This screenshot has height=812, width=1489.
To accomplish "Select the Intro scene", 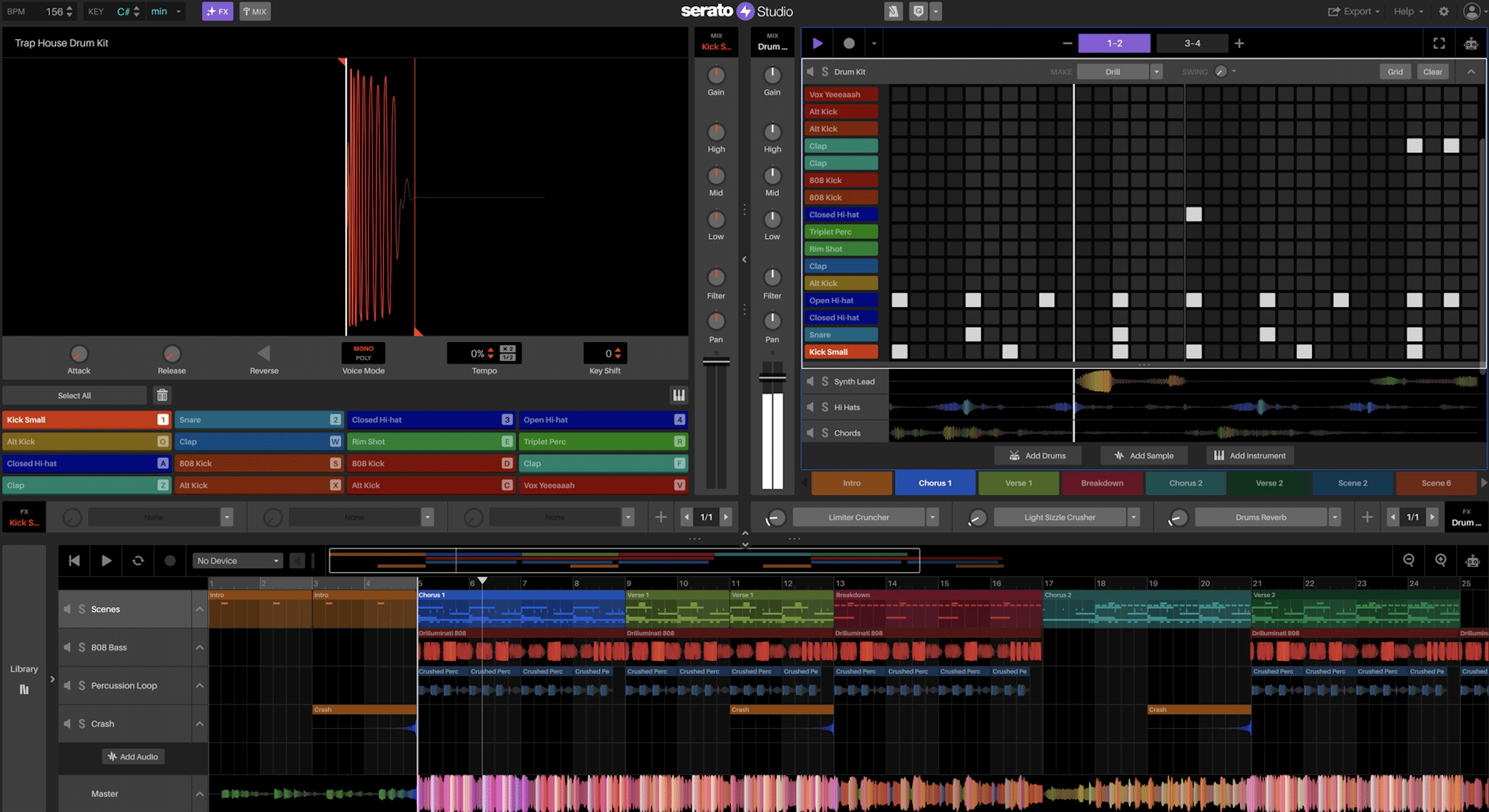I will pyautogui.click(x=852, y=483).
